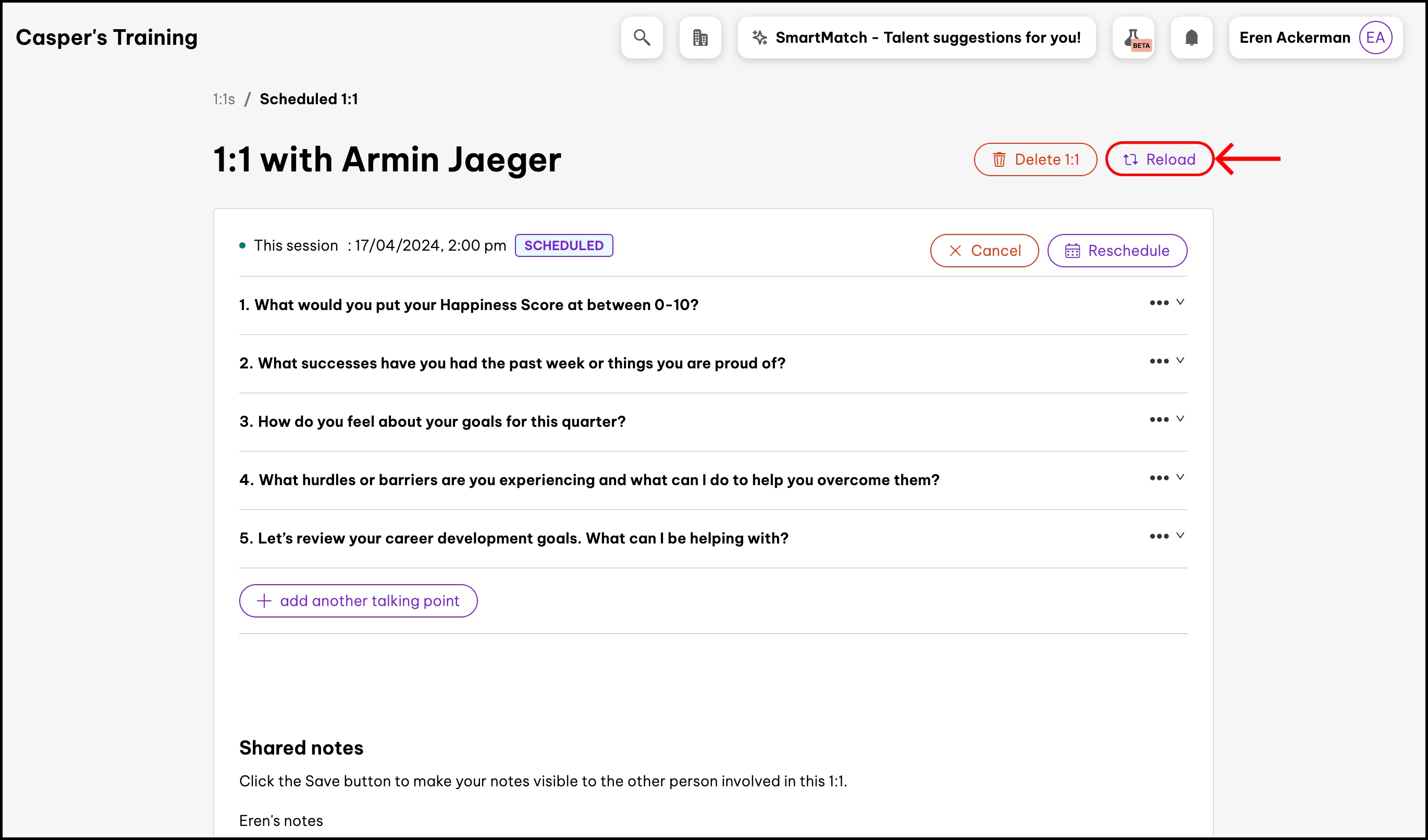Click the EA avatar circle

pyautogui.click(x=1375, y=38)
